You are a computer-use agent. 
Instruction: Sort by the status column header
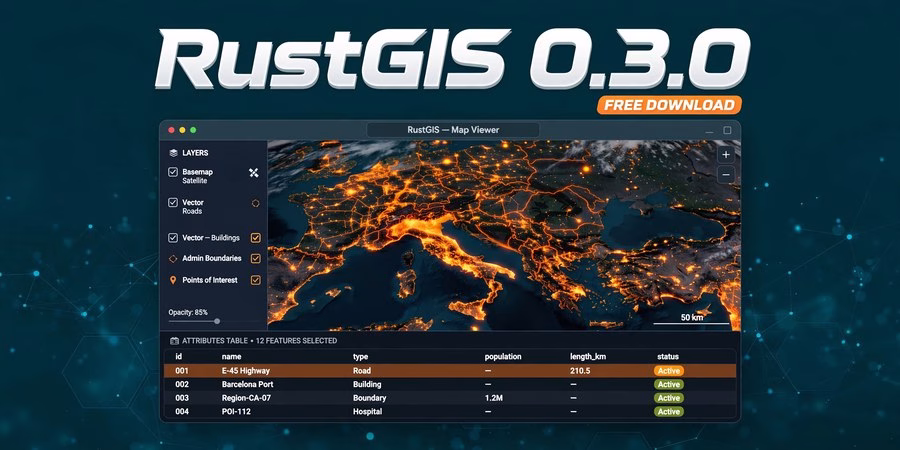click(668, 357)
